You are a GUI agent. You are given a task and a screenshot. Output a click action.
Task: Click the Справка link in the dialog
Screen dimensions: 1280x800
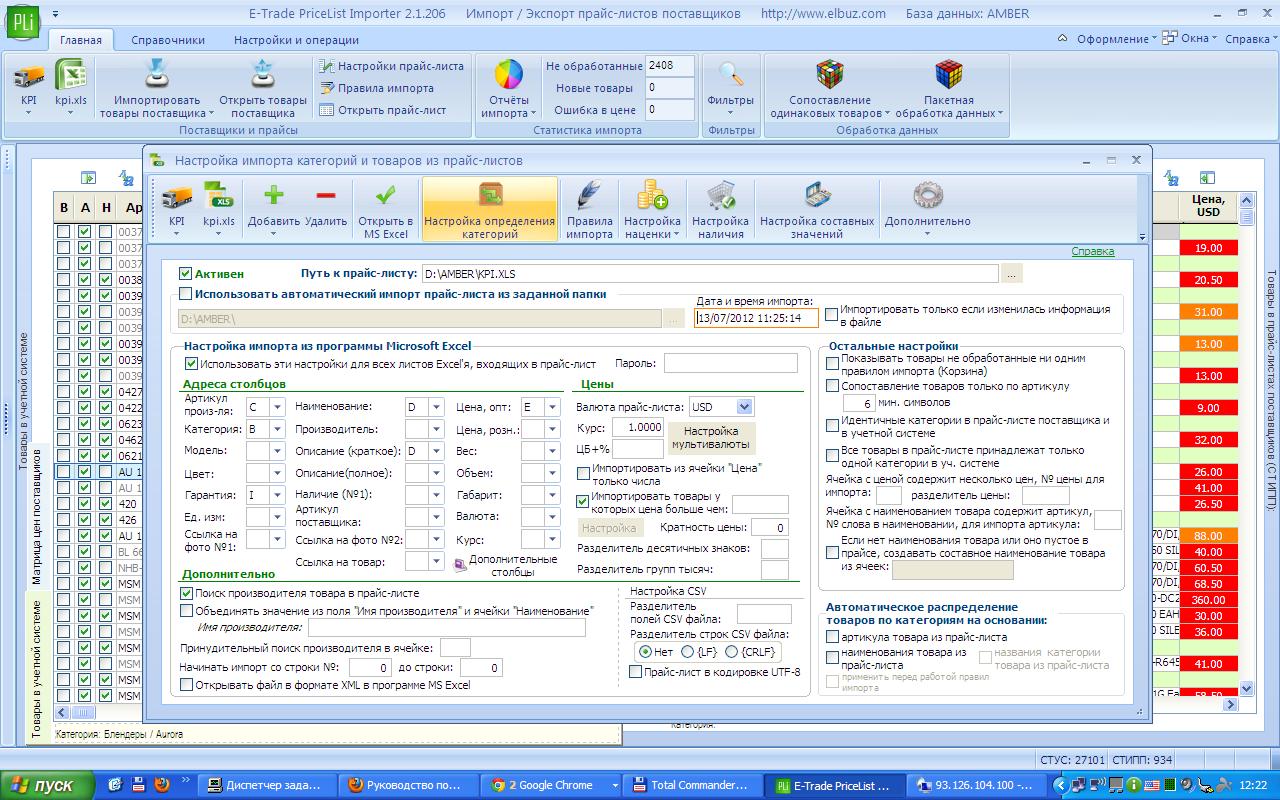[1093, 252]
